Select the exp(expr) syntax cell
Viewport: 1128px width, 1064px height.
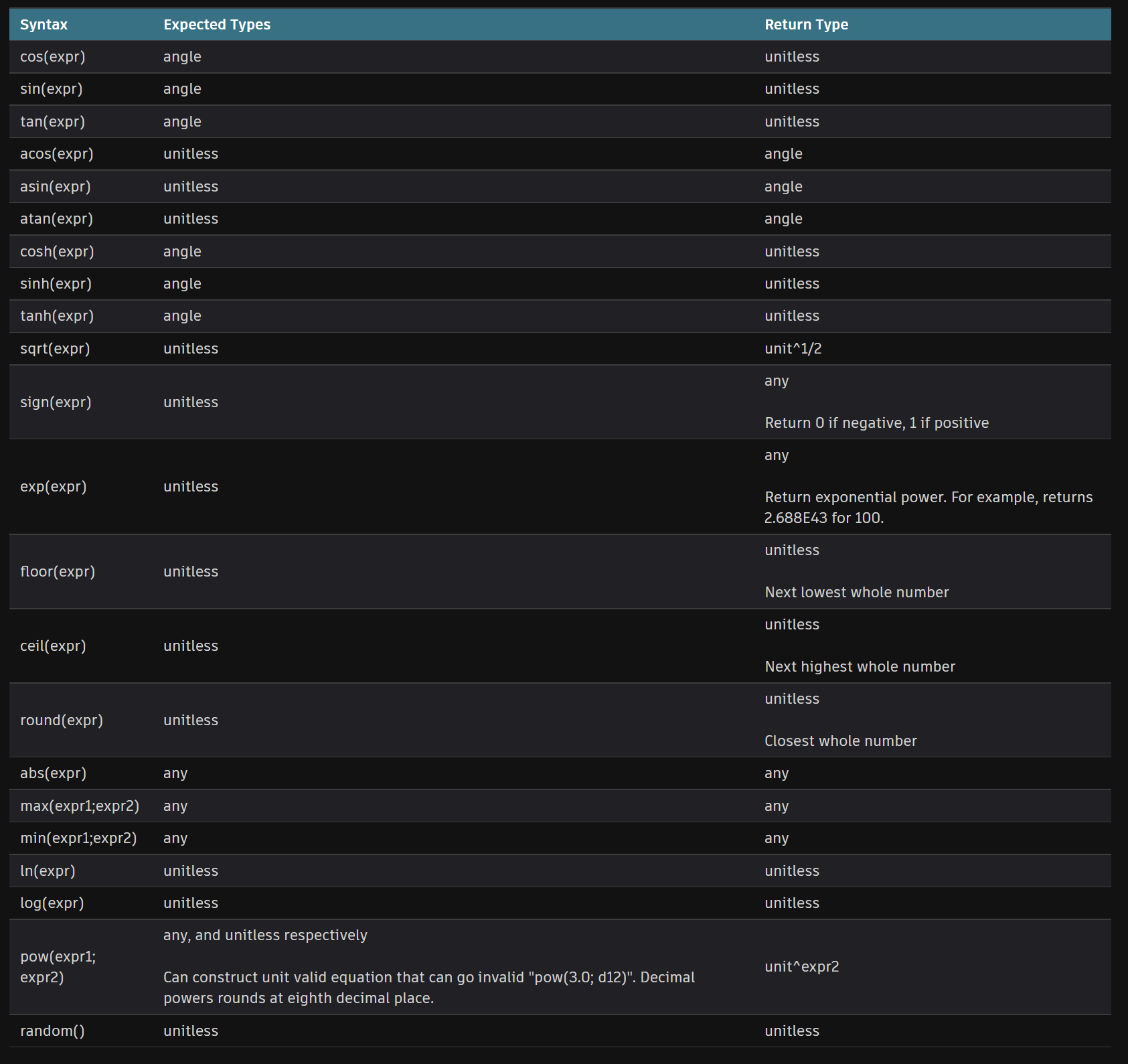[54, 487]
